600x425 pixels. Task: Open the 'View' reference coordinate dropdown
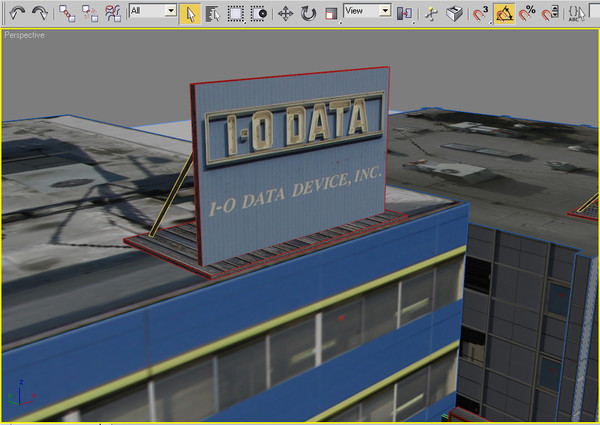point(367,10)
